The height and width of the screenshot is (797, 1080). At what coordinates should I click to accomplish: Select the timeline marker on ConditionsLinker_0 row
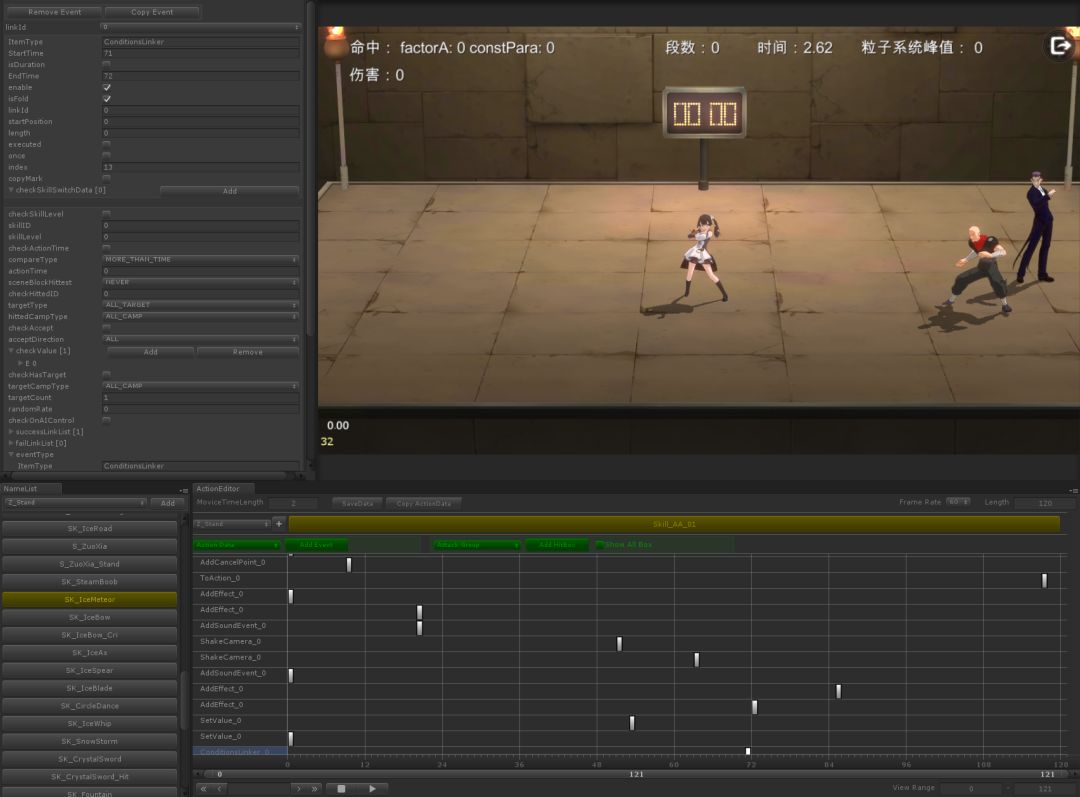[748, 751]
